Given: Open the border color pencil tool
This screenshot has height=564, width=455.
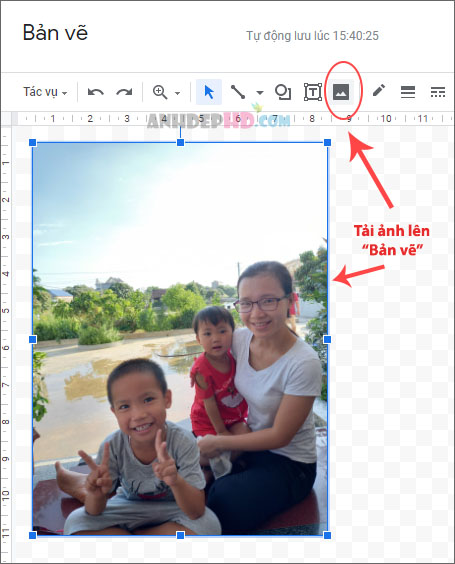Looking at the screenshot, I should [x=379, y=91].
